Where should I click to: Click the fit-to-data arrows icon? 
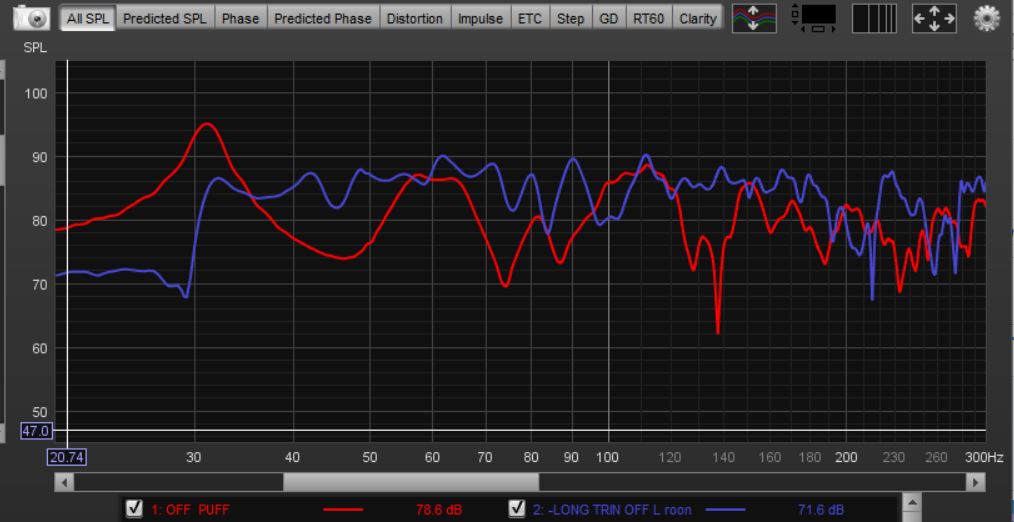tap(934, 18)
